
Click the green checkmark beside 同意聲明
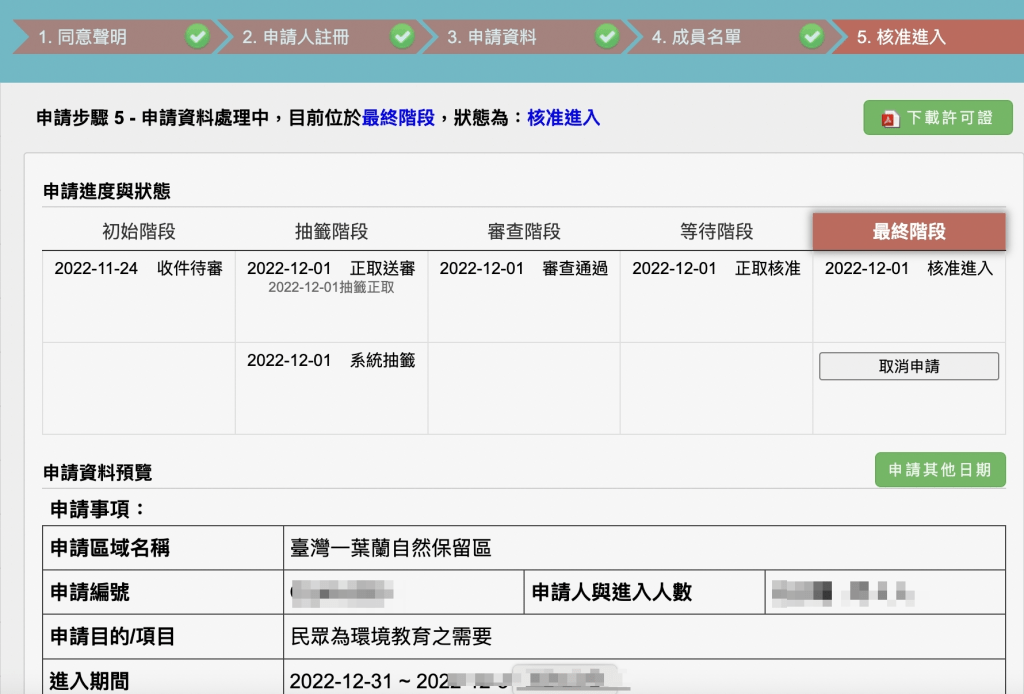(x=197, y=37)
